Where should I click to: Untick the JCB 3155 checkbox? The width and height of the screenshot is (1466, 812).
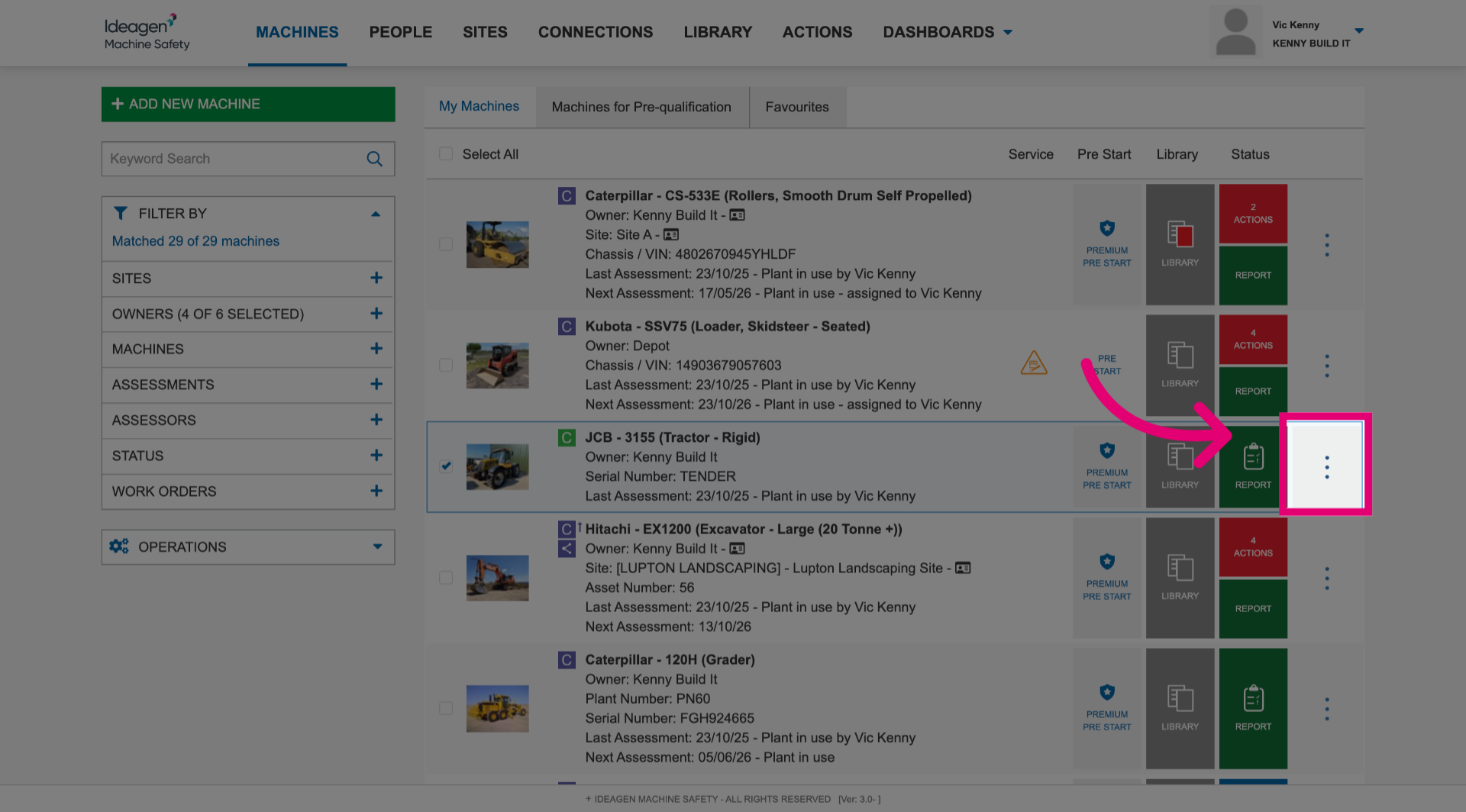(446, 466)
